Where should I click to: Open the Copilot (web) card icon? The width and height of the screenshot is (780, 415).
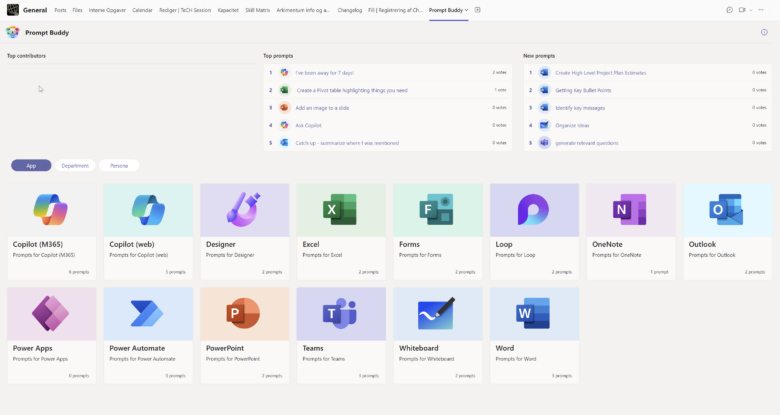[148, 209]
